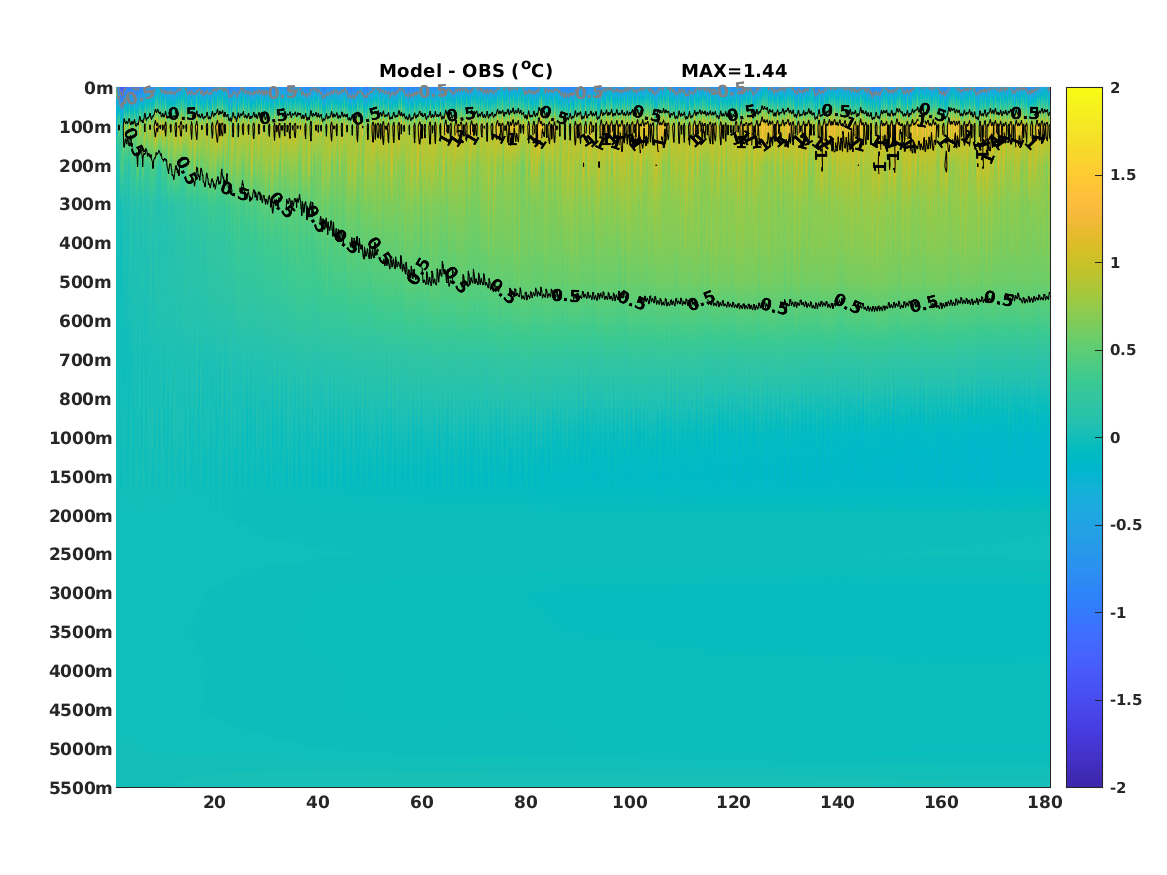Image resolution: width=1167 pixels, height=875 pixels.
Task: Click the colorbar tick label '2'
Action: [x=1115, y=88]
